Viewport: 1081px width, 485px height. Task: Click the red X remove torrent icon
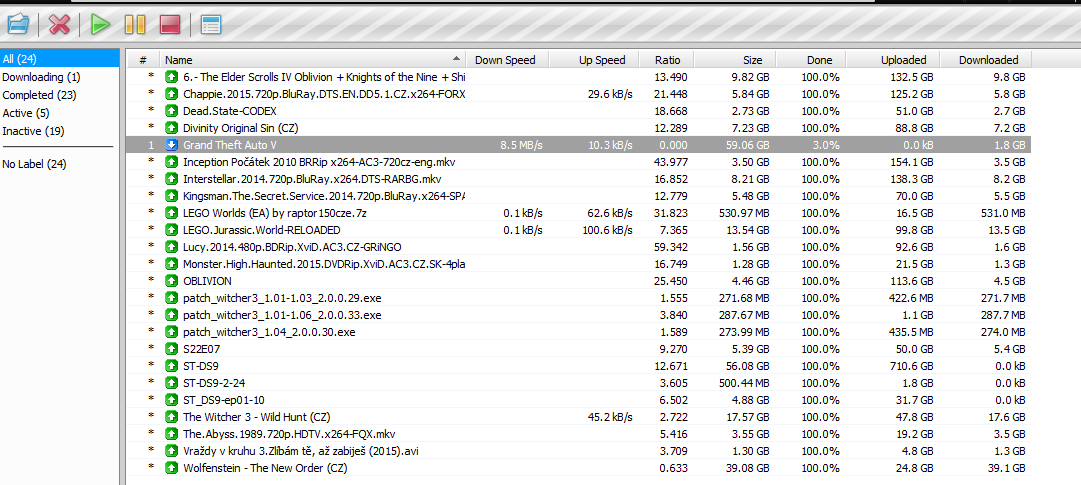click(x=60, y=25)
